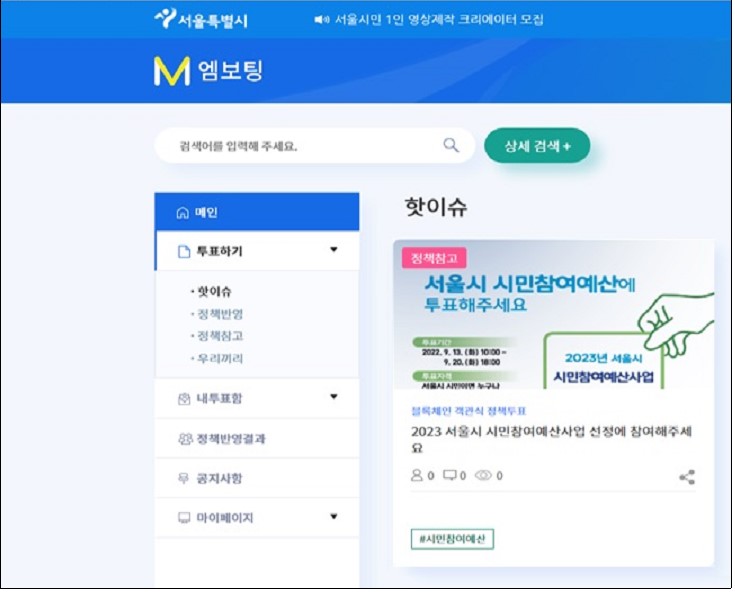Select the 정책참고 submenu
Image resolution: width=735 pixels, height=592 pixels.
[219, 336]
